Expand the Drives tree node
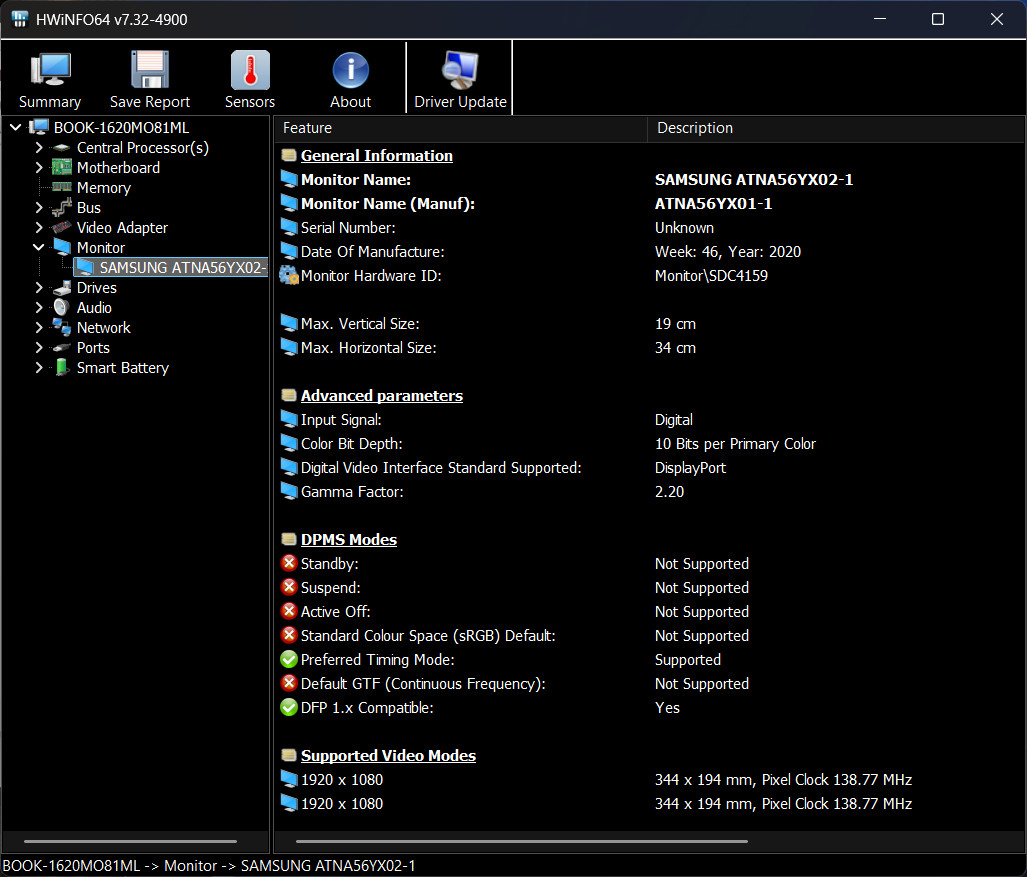The image size is (1027, 877). pos(39,288)
